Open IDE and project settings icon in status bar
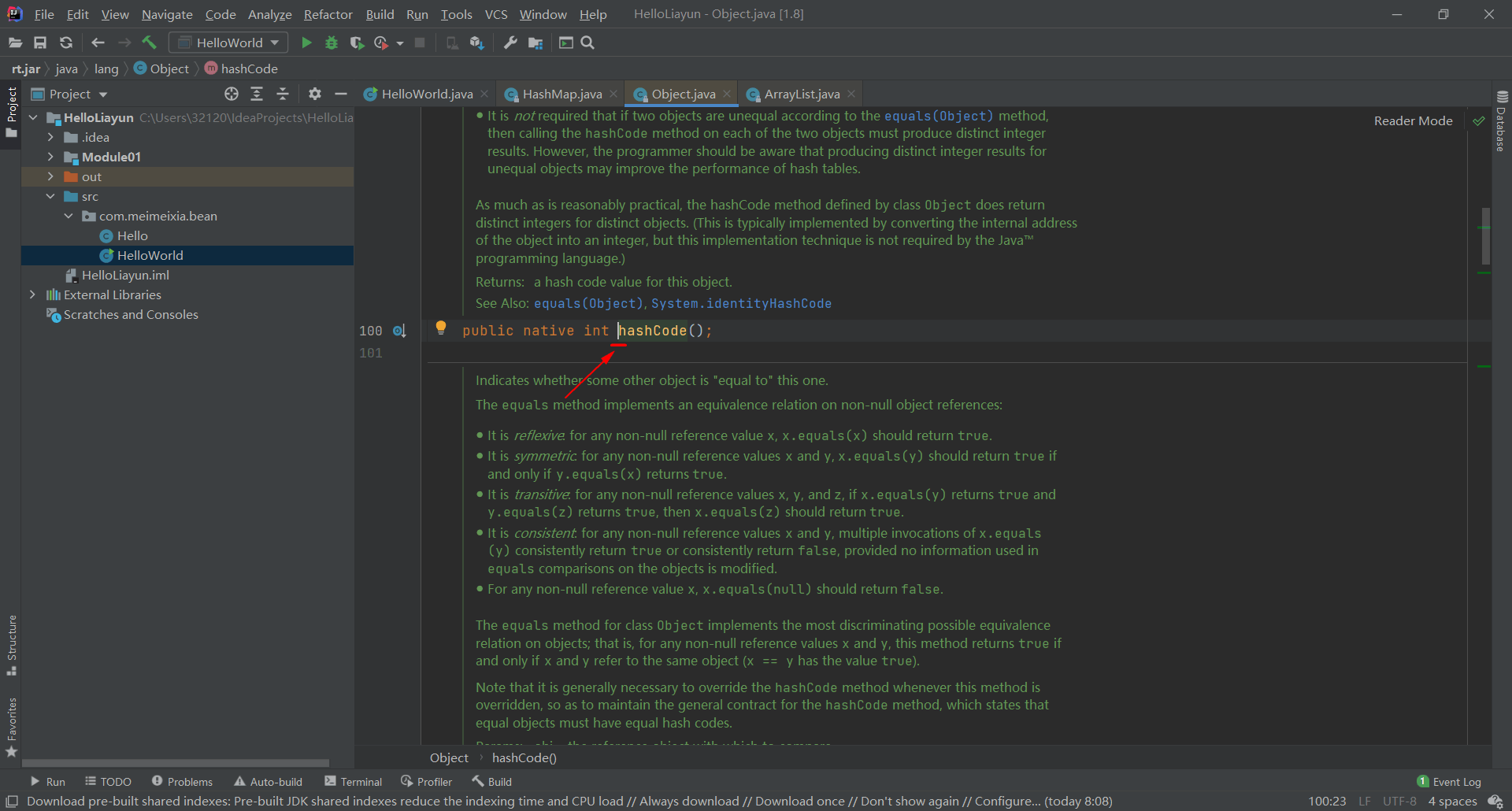The image size is (1512, 811). click(1495, 801)
